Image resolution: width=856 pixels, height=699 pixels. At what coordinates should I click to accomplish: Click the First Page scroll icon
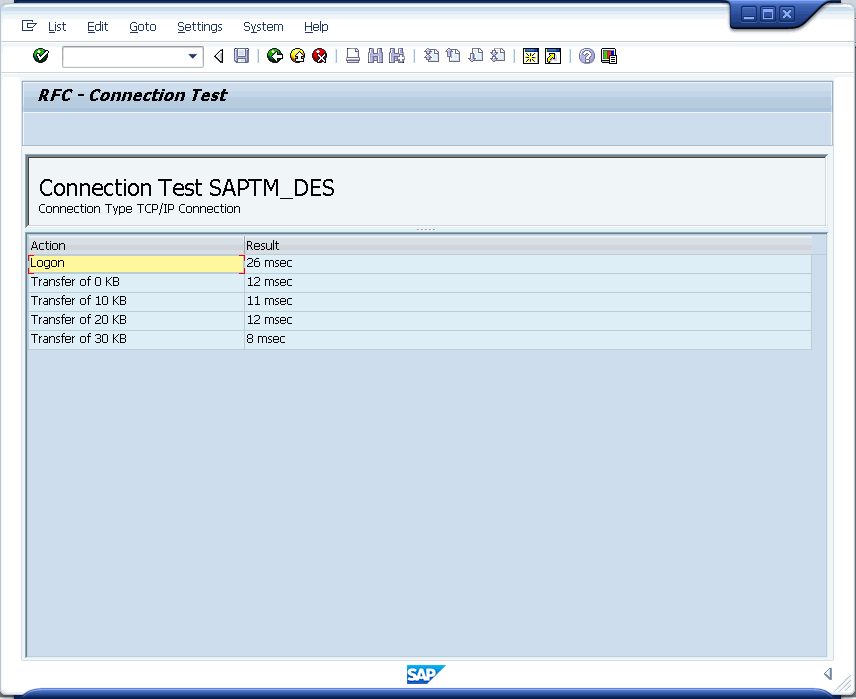(430, 56)
